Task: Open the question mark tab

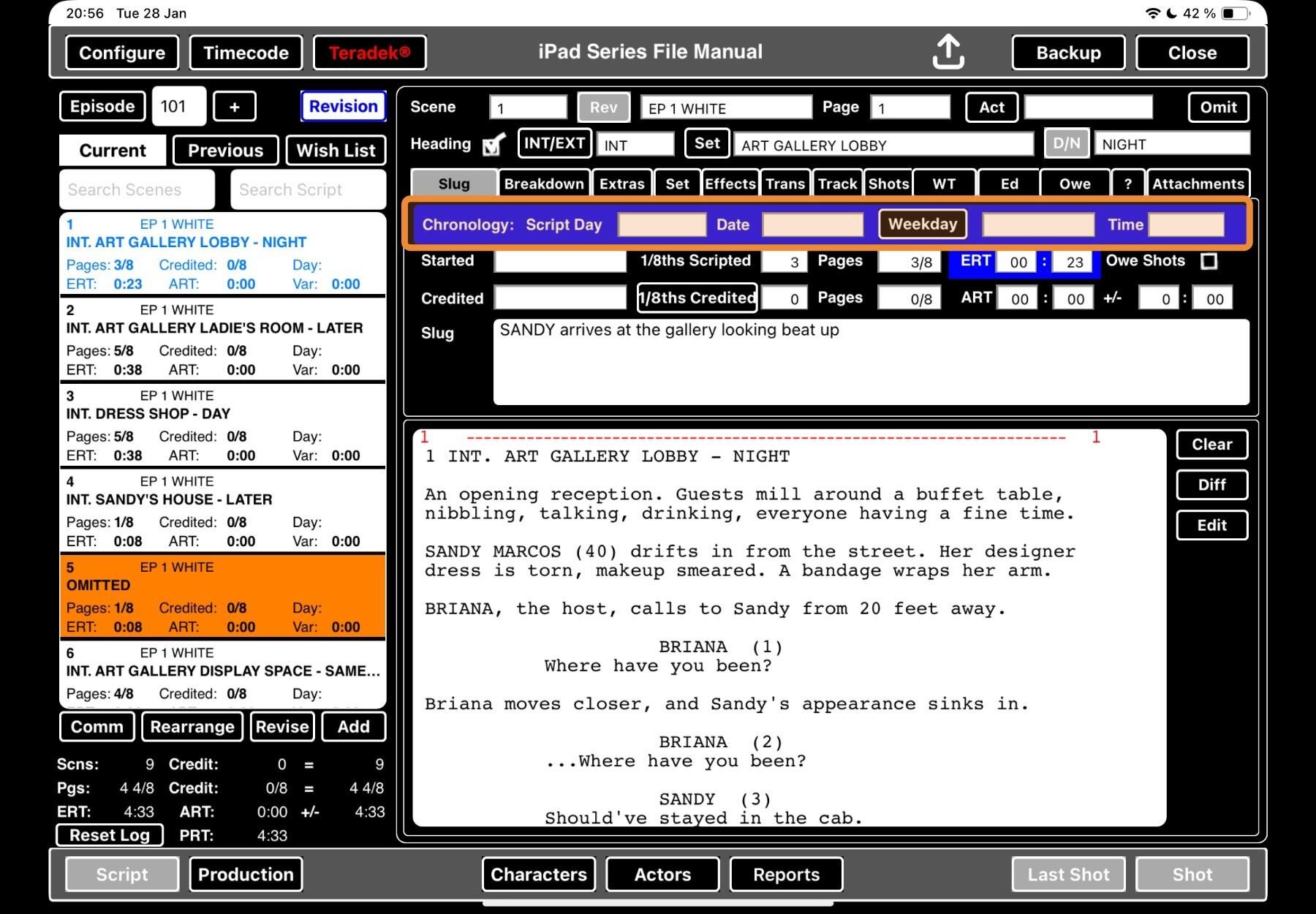Action: click(1127, 184)
